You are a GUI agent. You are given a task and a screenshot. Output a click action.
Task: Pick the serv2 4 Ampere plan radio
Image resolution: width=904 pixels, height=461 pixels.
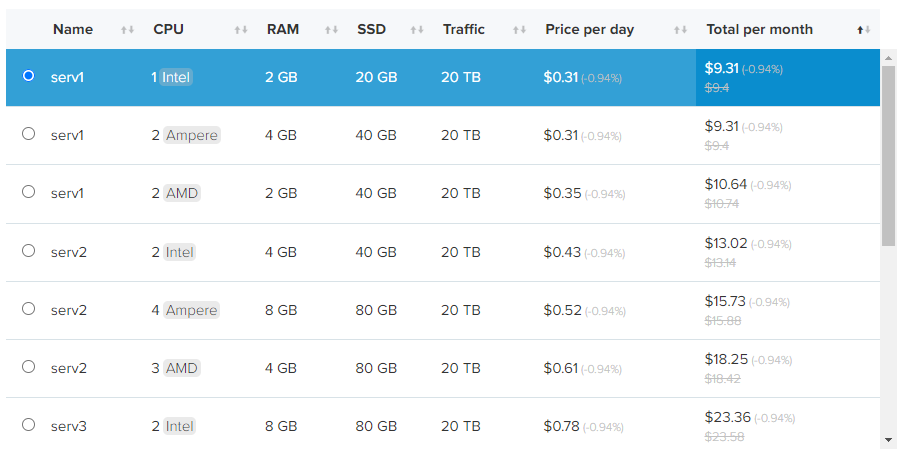click(28, 309)
